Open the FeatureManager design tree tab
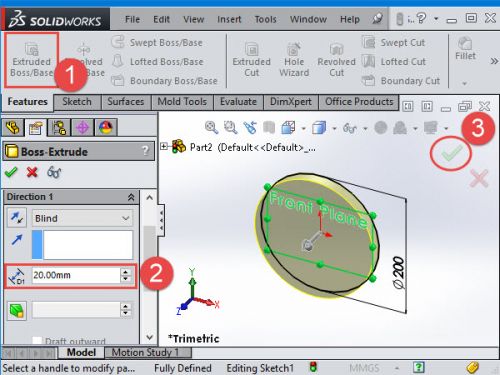Viewport: 500px width, 375px height. click(x=13, y=127)
